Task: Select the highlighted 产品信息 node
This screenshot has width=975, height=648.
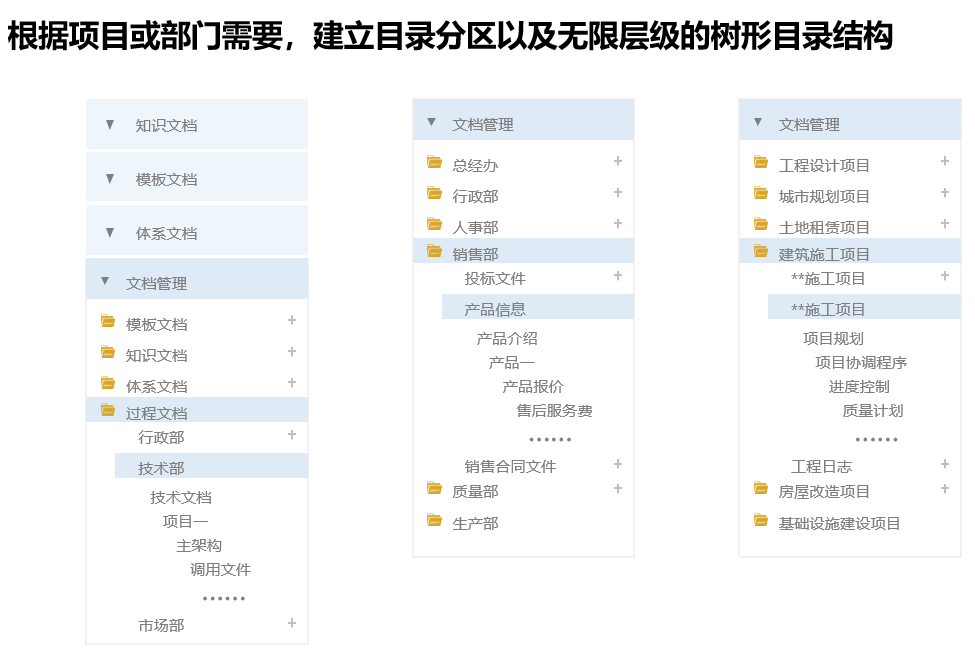Action: point(538,307)
